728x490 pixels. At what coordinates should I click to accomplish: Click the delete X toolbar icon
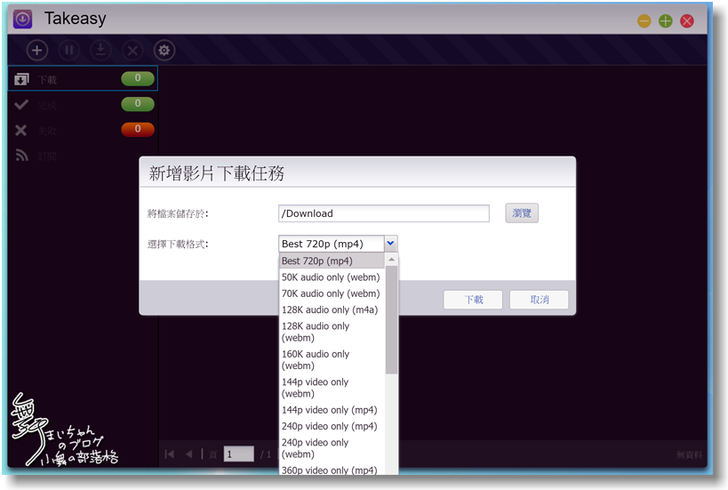[132, 50]
